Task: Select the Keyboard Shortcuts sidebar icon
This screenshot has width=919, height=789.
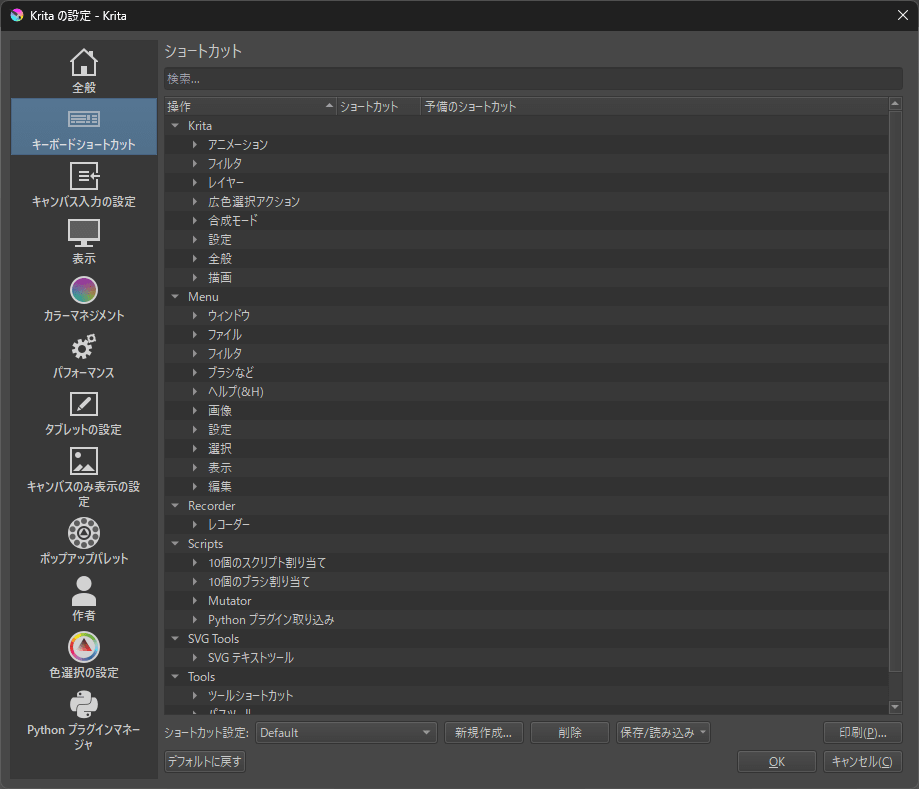Action: (83, 126)
